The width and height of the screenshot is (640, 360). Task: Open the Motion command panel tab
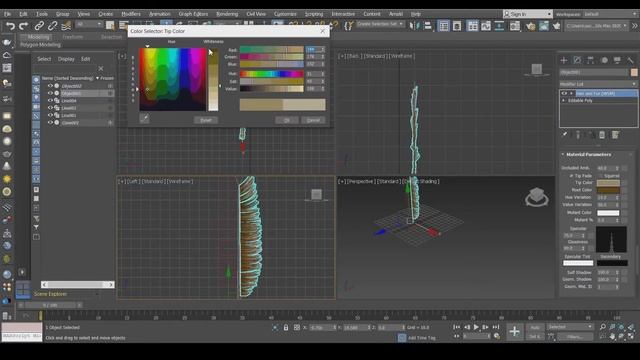point(604,60)
